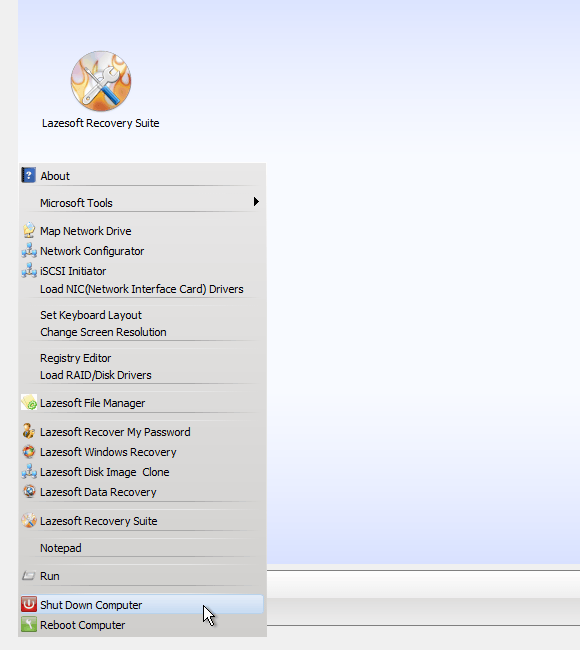Expand the Microsoft Tools submenu arrow
The image size is (580, 650).
pyautogui.click(x=256, y=202)
